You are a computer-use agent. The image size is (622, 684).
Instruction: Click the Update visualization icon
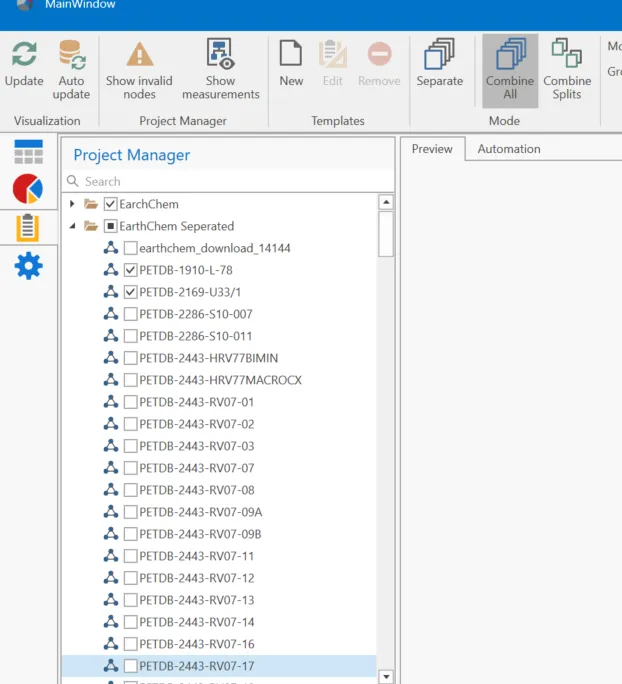point(24,54)
